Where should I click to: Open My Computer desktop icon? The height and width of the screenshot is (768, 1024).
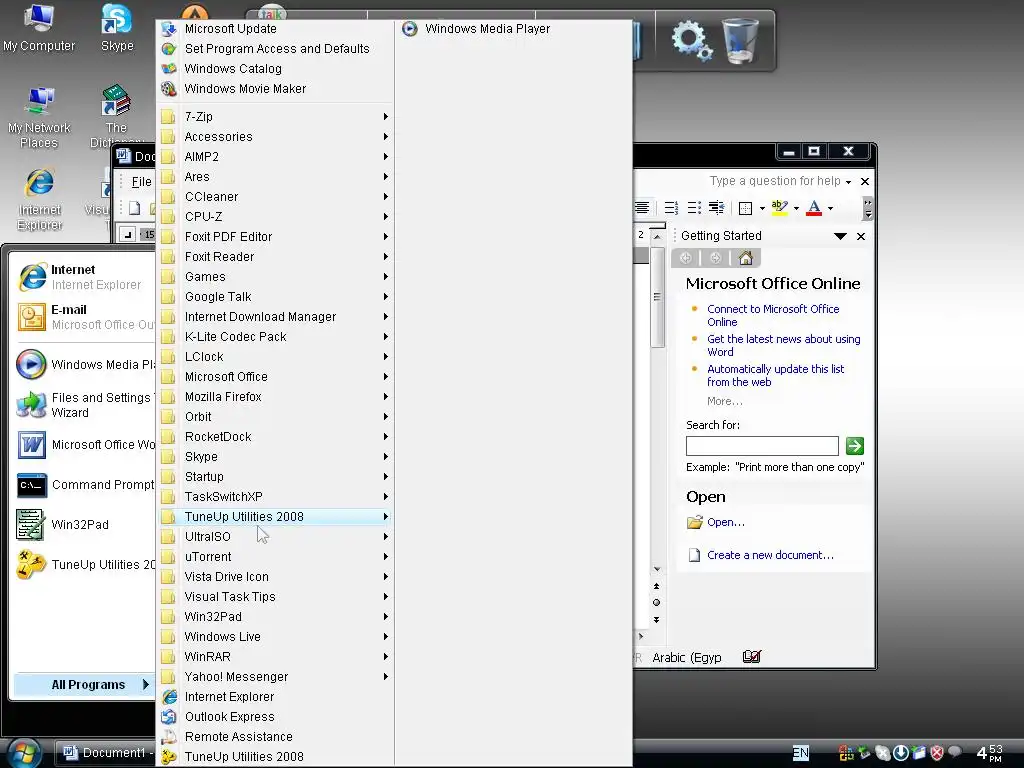39,28
